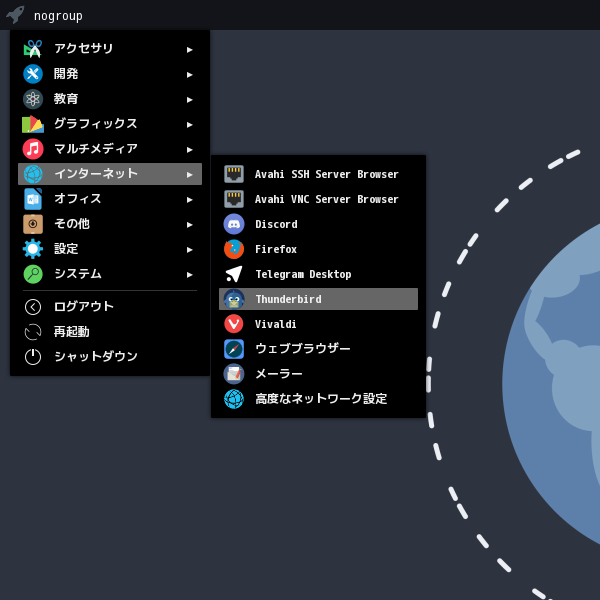600x600 pixels.
Task: Expand the アクセサリ submenu arrow
Action: click(189, 49)
